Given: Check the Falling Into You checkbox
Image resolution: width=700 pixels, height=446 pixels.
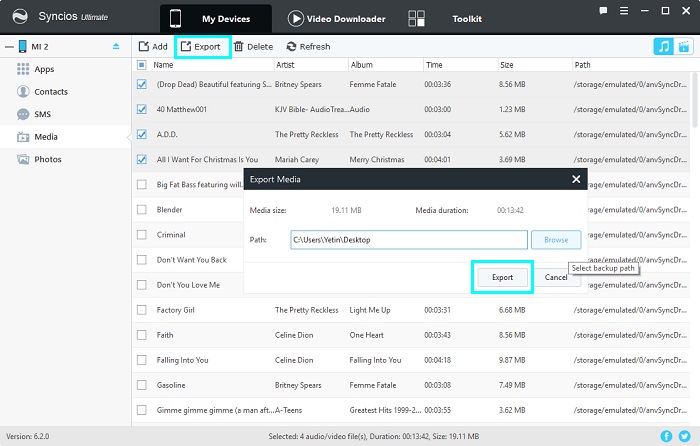Looking at the screenshot, I should point(142,359).
